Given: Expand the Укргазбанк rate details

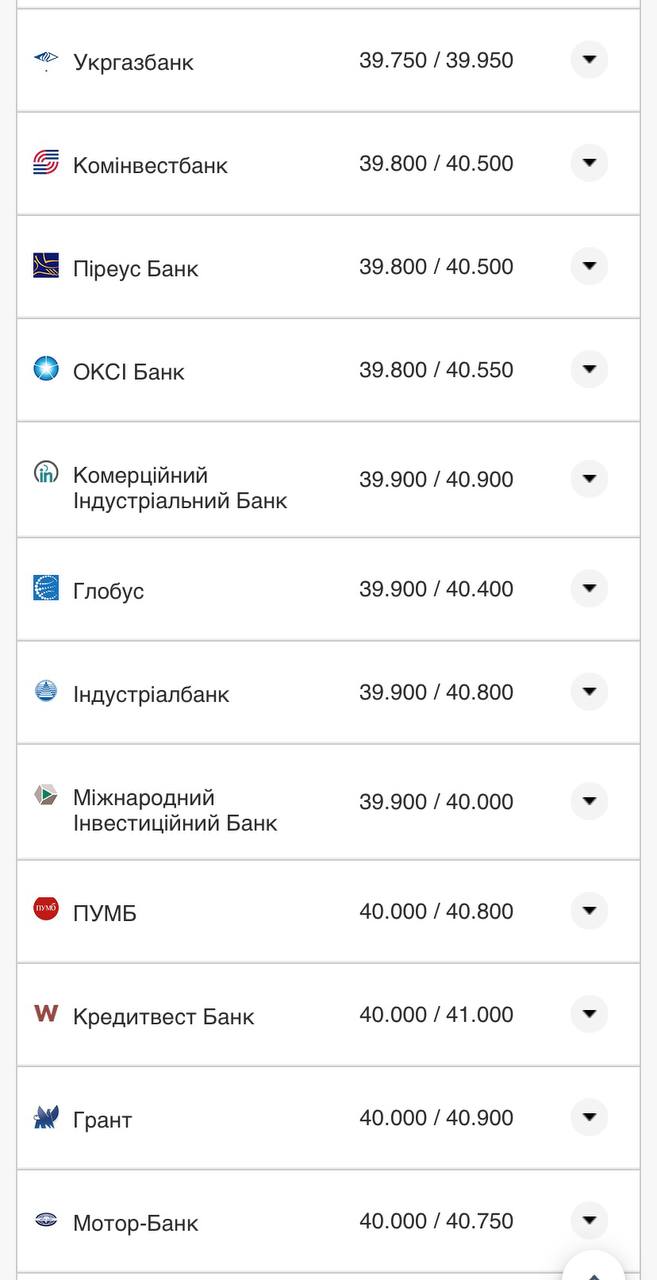Looking at the screenshot, I should 589,60.
